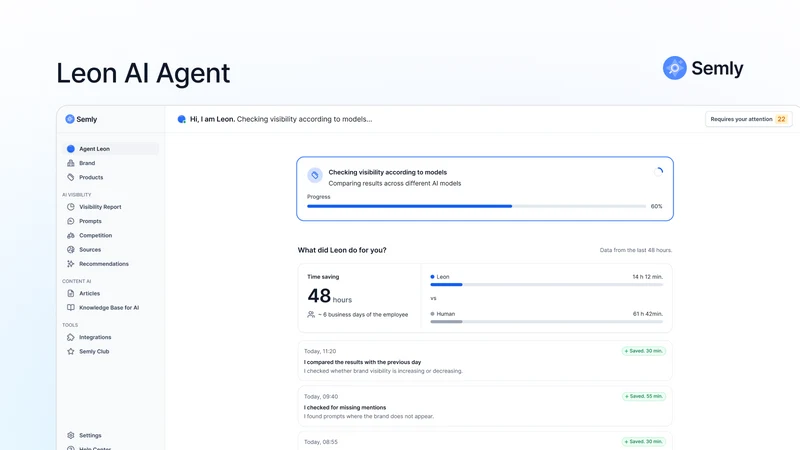Click 'What did Leon do for you?' heading
The width and height of the screenshot is (800, 450).
(x=342, y=251)
